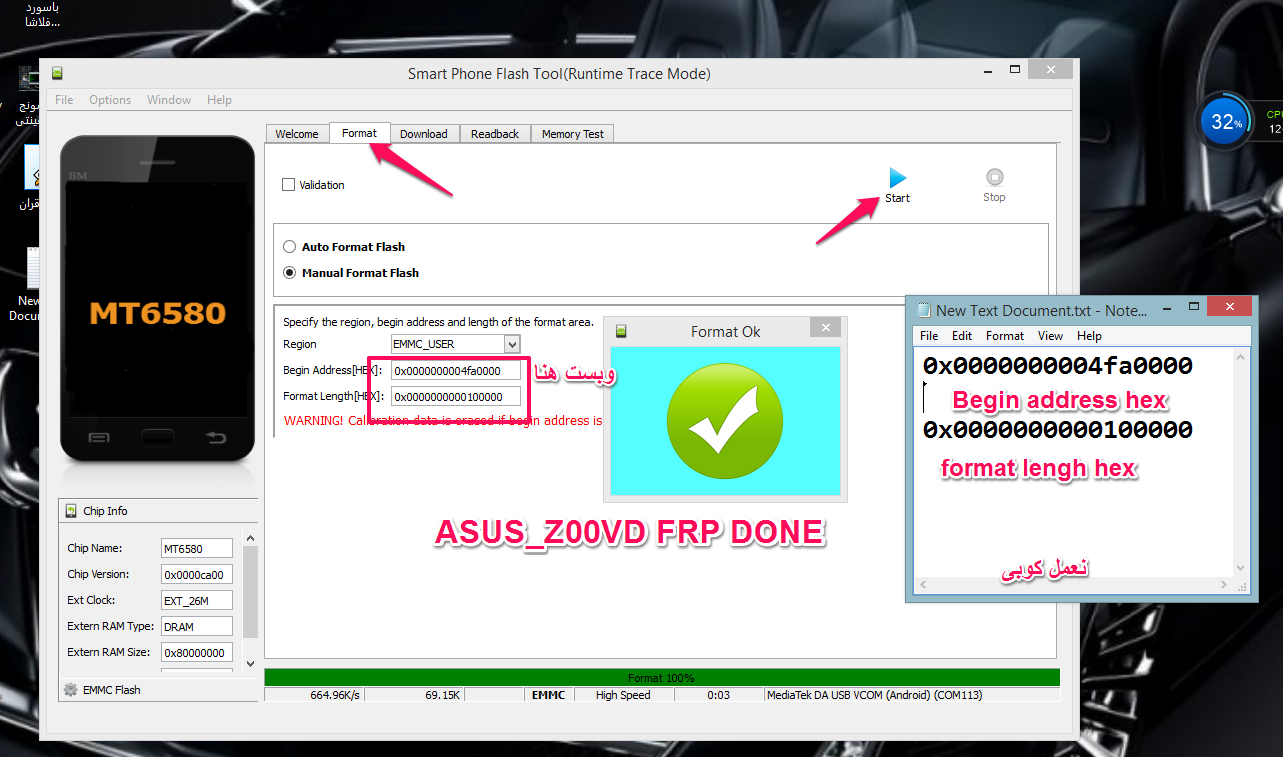1283x757 pixels.
Task: Click the Format 100% progress bar
Action: click(x=661, y=678)
